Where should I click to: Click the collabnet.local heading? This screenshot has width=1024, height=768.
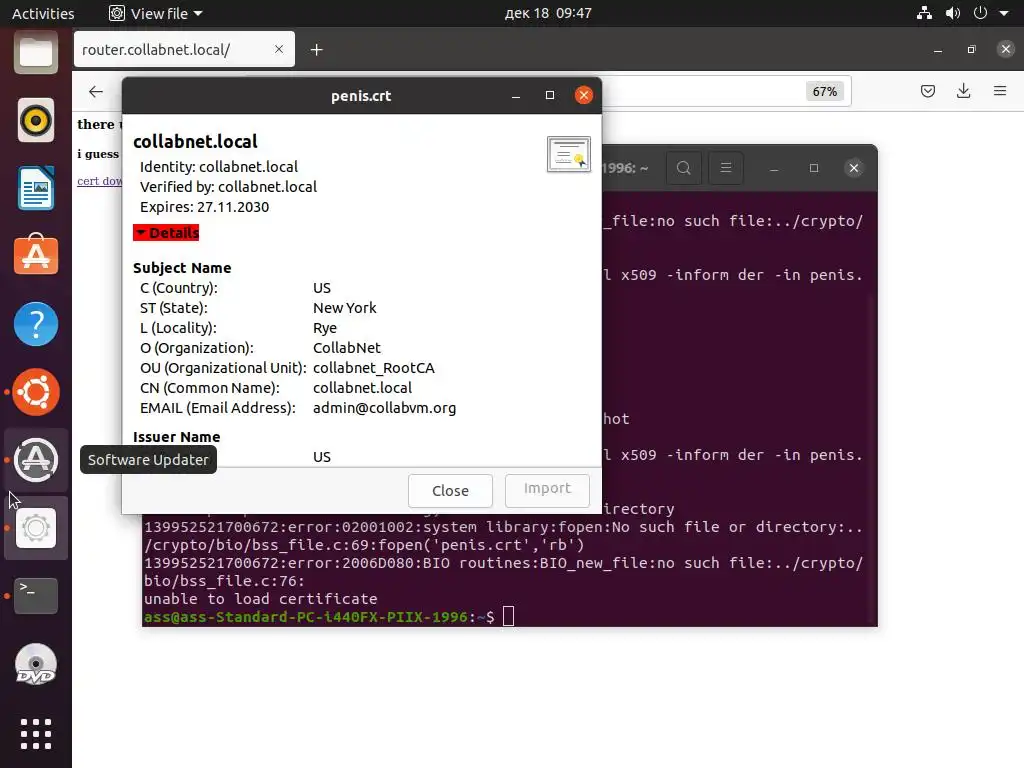pos(195,141)
